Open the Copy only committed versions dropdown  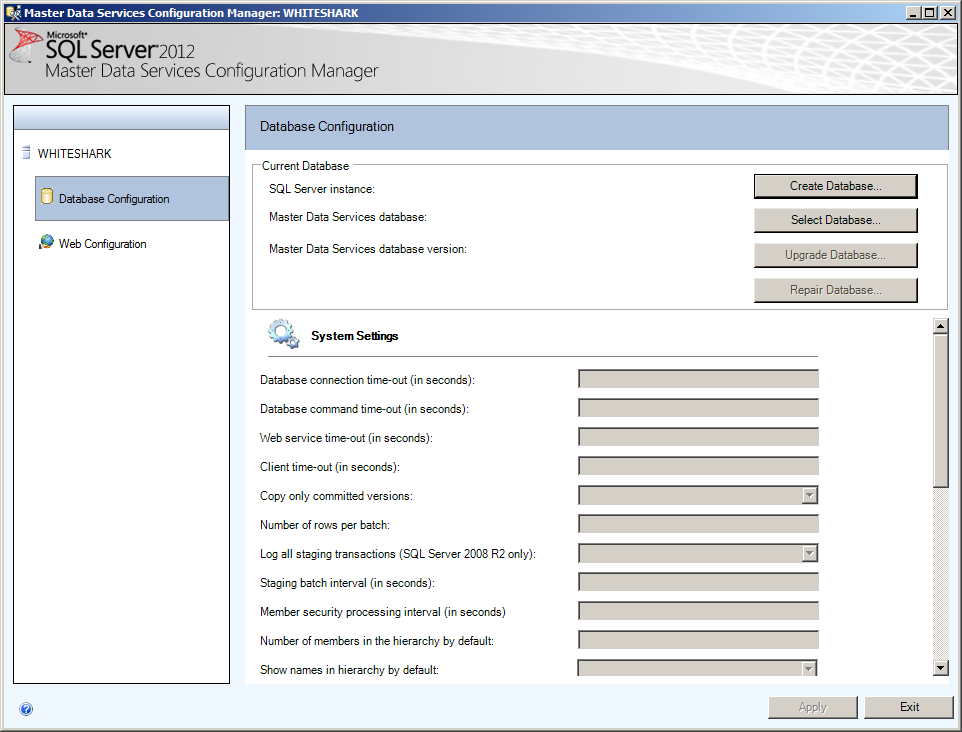[x=810, y=495]
